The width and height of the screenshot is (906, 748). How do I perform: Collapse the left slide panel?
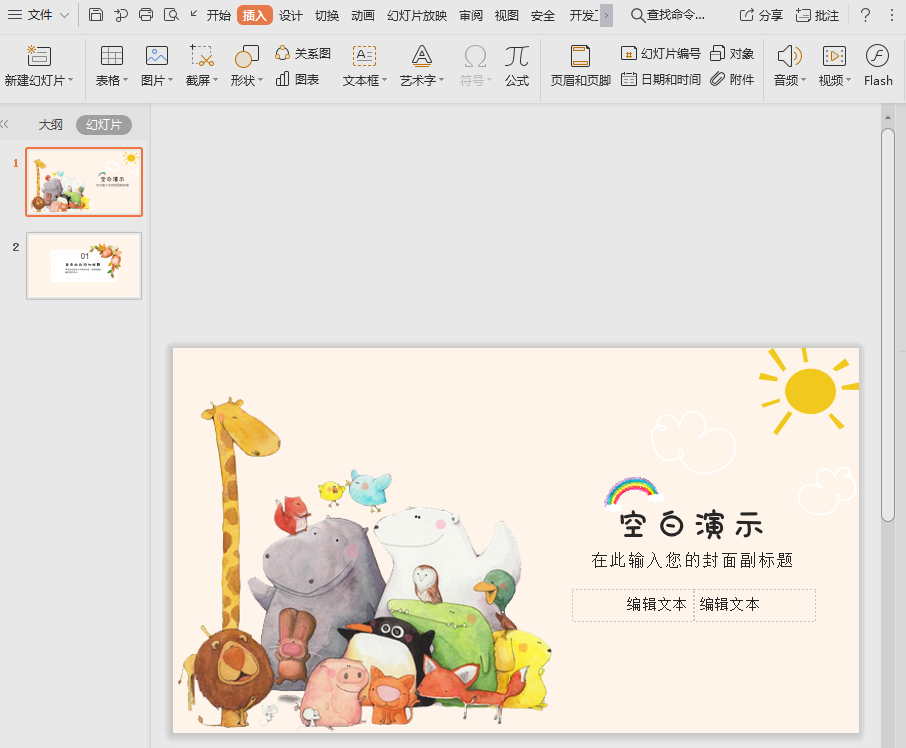(x=5, y=125)
